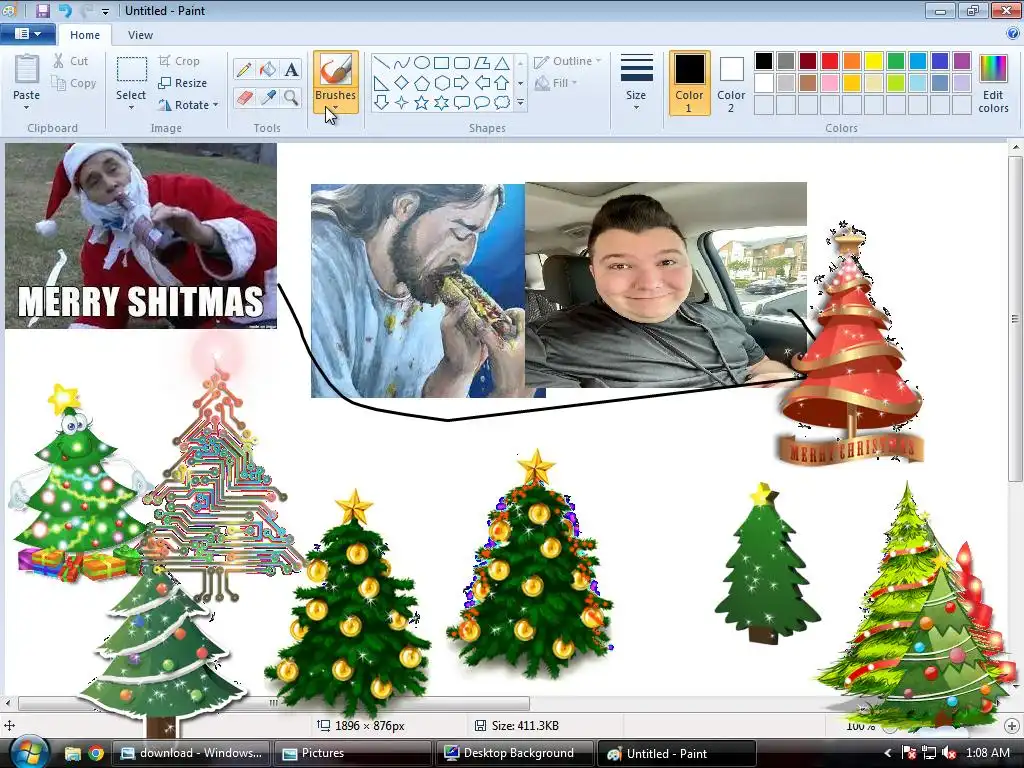Launch Chrome from quick launch

coord(96,754)
